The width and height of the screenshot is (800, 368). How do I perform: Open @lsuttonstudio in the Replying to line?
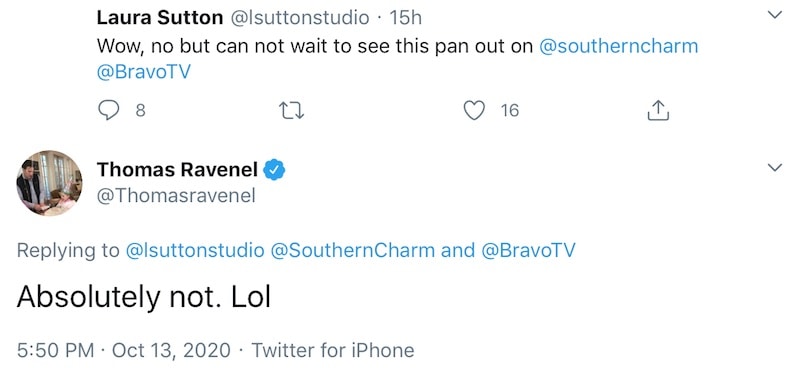tap(194, 250)
